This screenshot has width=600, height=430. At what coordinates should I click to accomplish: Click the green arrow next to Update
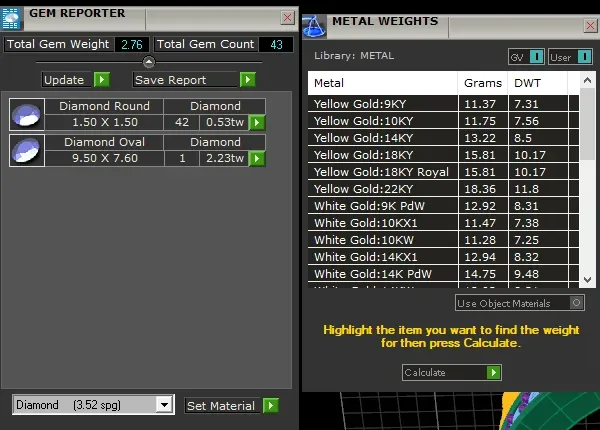click(x=102, y=80)
